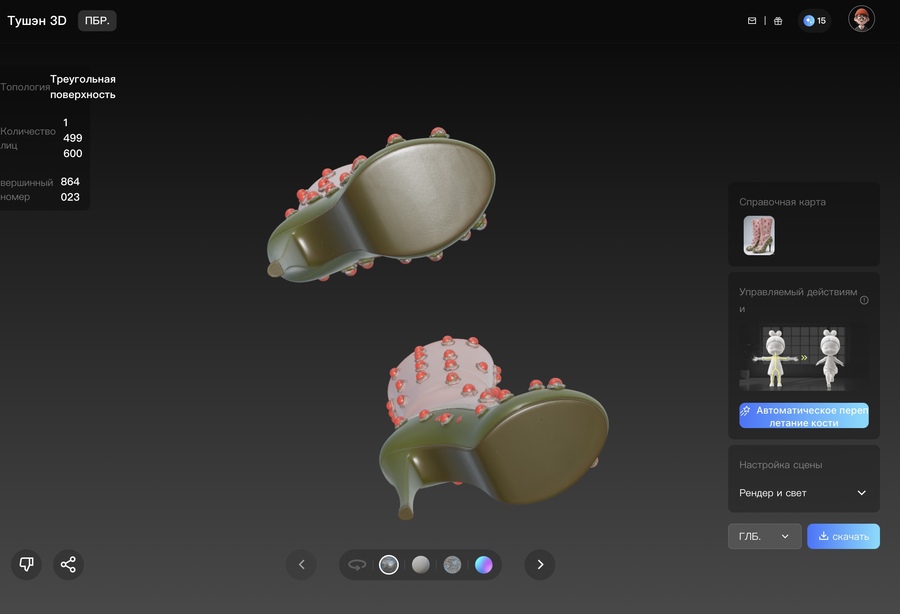Click the Автоматическое переплетание кости button

click(x=804, y=416)
